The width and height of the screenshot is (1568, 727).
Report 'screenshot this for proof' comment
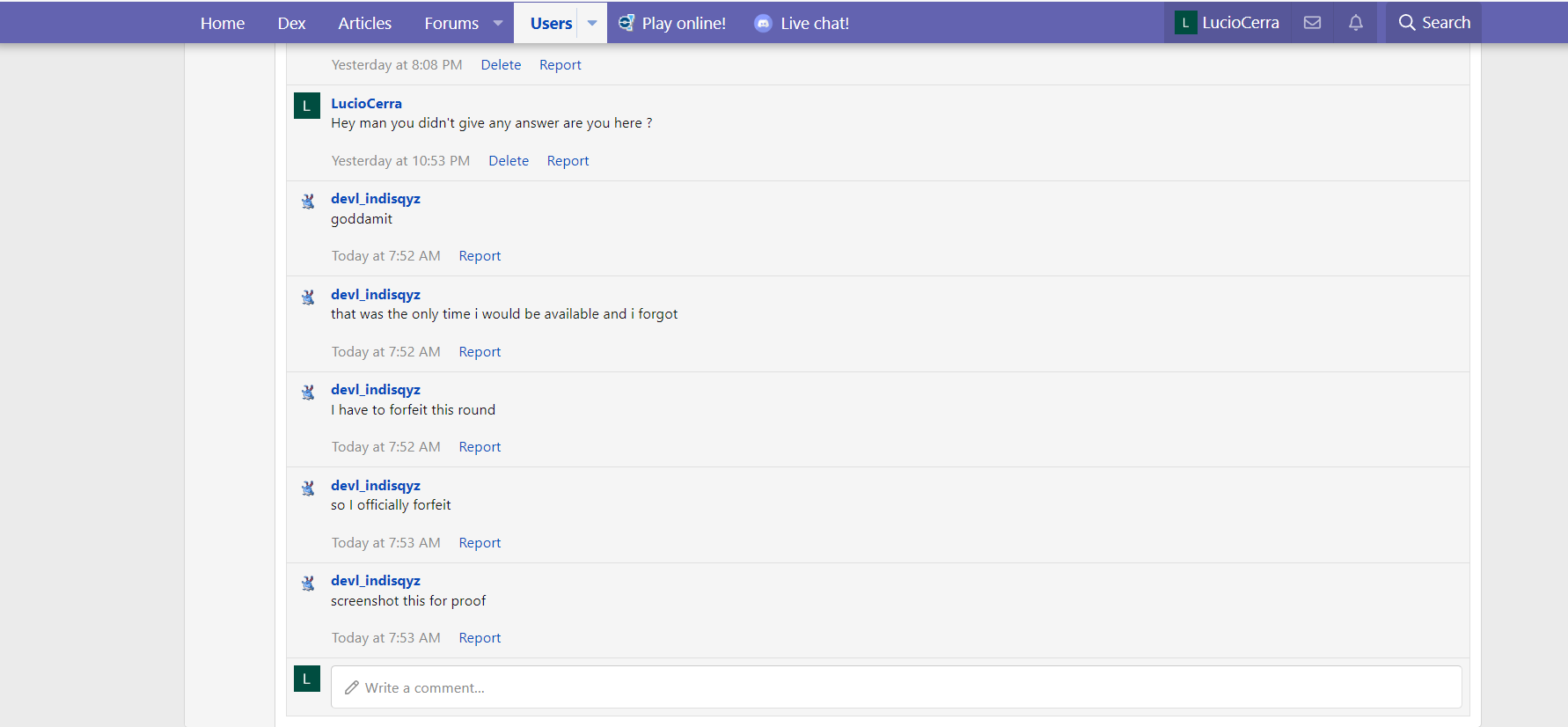click(x=480, y=638)
